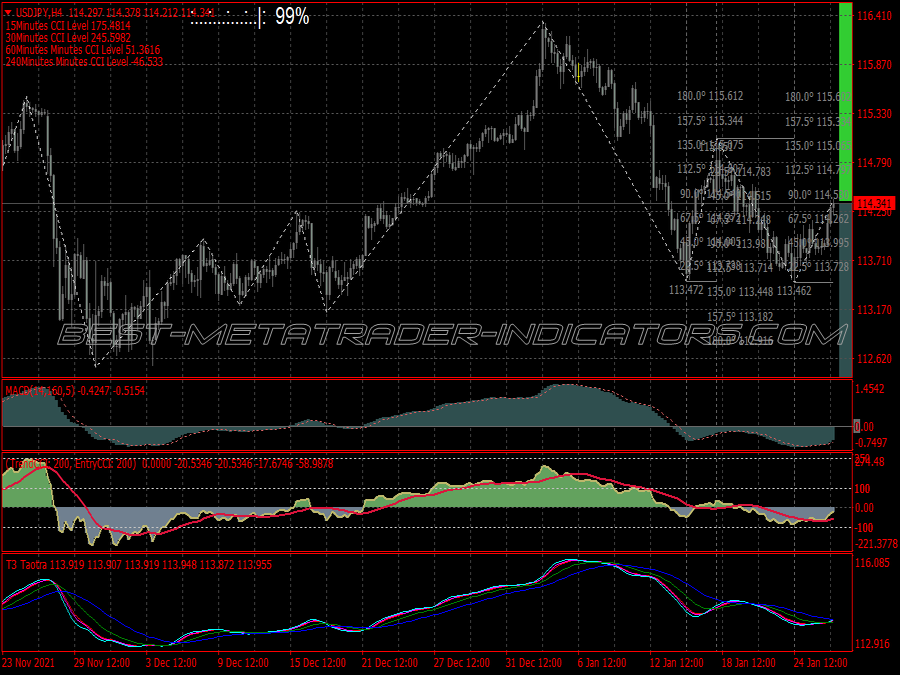Click the 3 Dec 12:00 date label

click(171, 662)
